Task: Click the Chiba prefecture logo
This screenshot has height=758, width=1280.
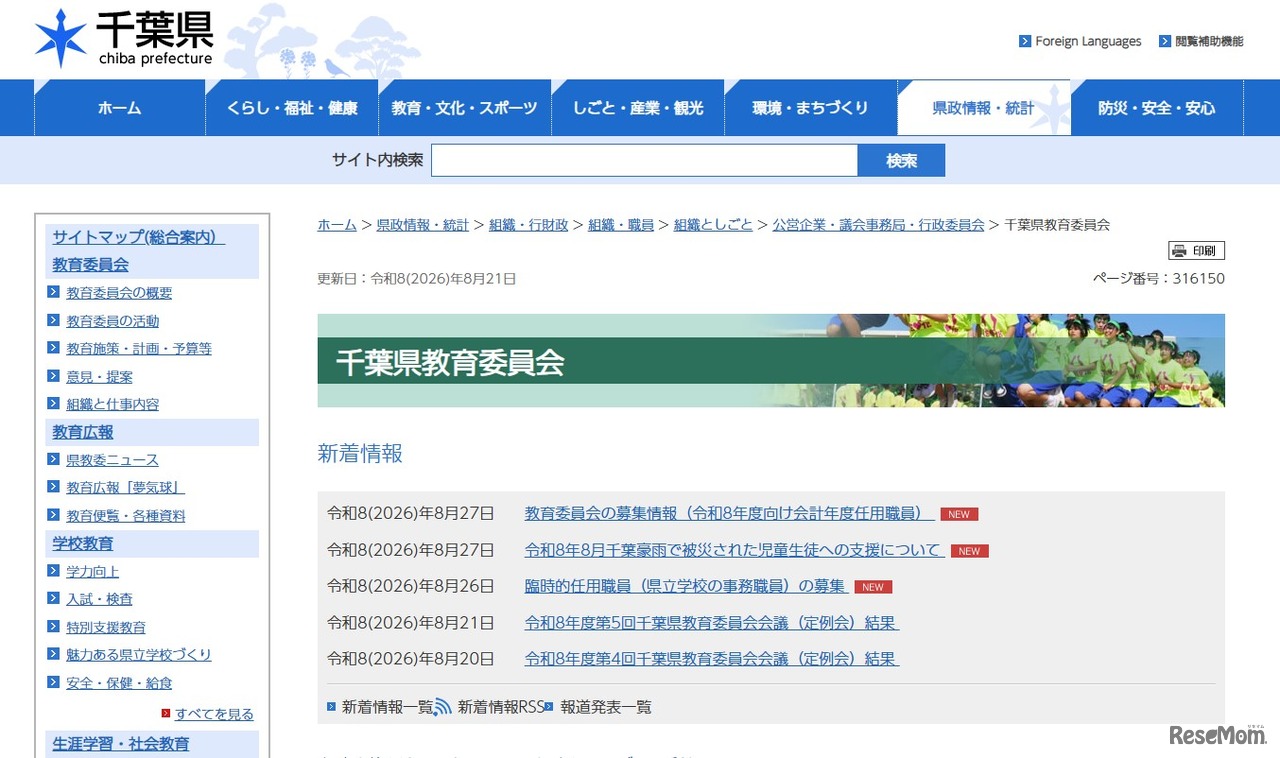Action: [x=124, y=39]
